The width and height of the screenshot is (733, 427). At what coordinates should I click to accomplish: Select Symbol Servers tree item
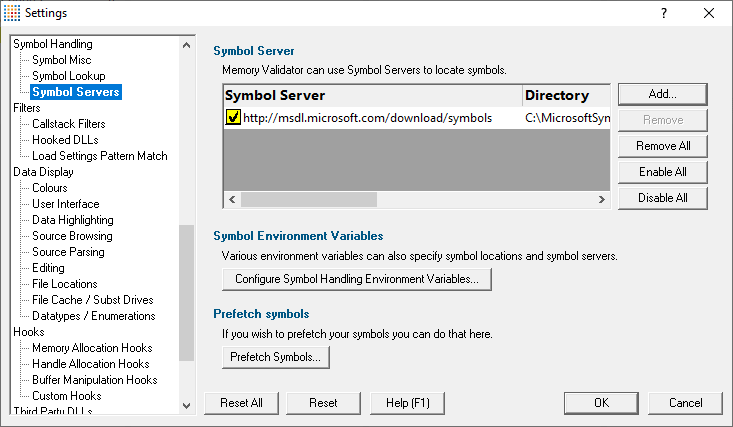[x=76, y=92]
